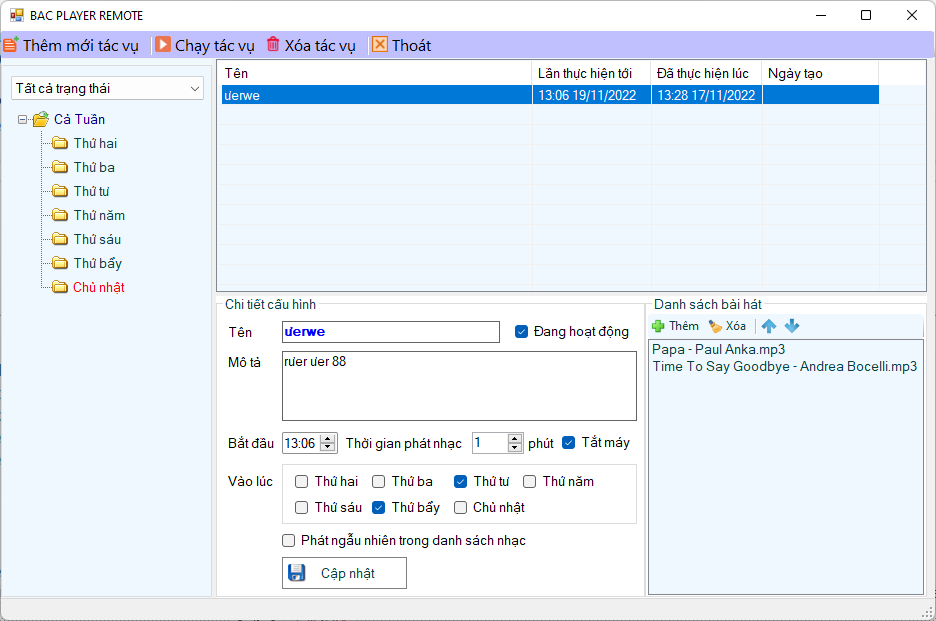Select Thứ tư folder in tree
Screen dimensions: 936x621
point(91,191)
